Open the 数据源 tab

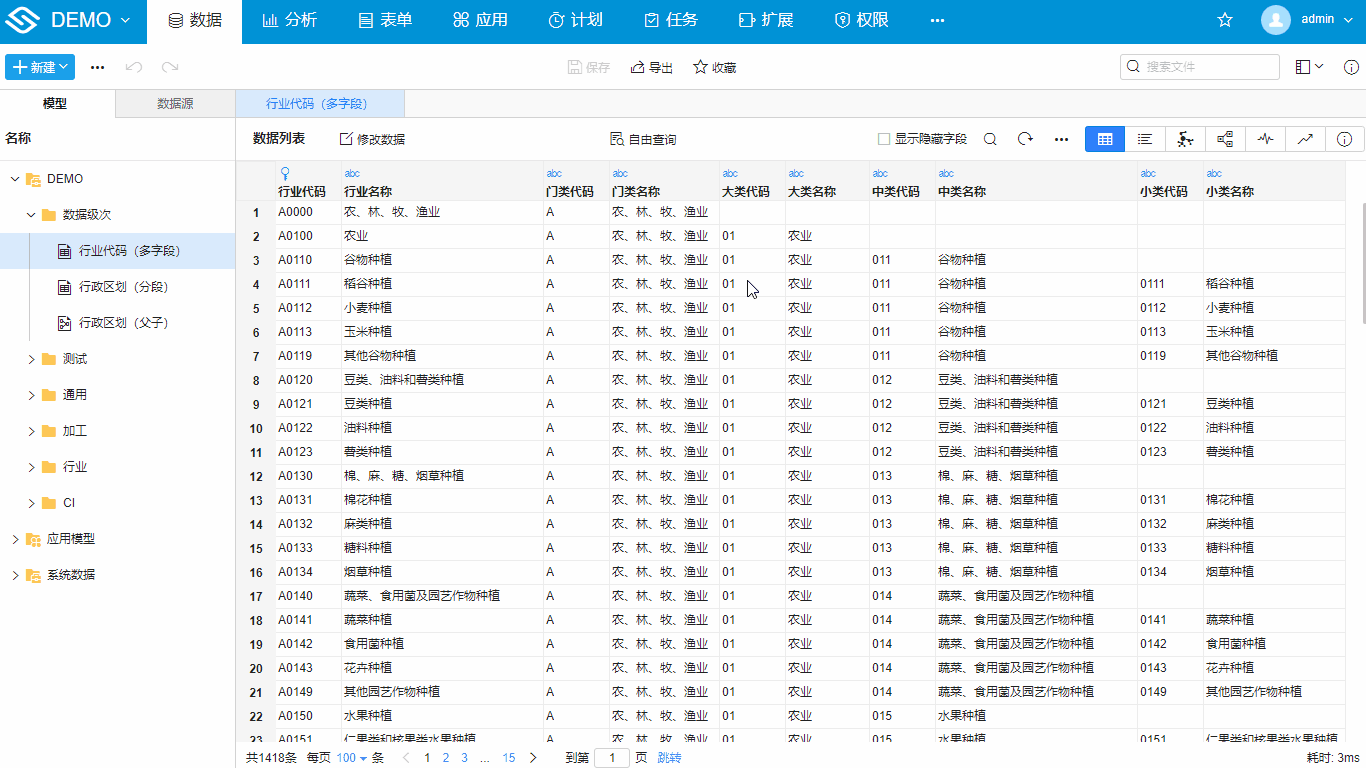click(174, 103)
